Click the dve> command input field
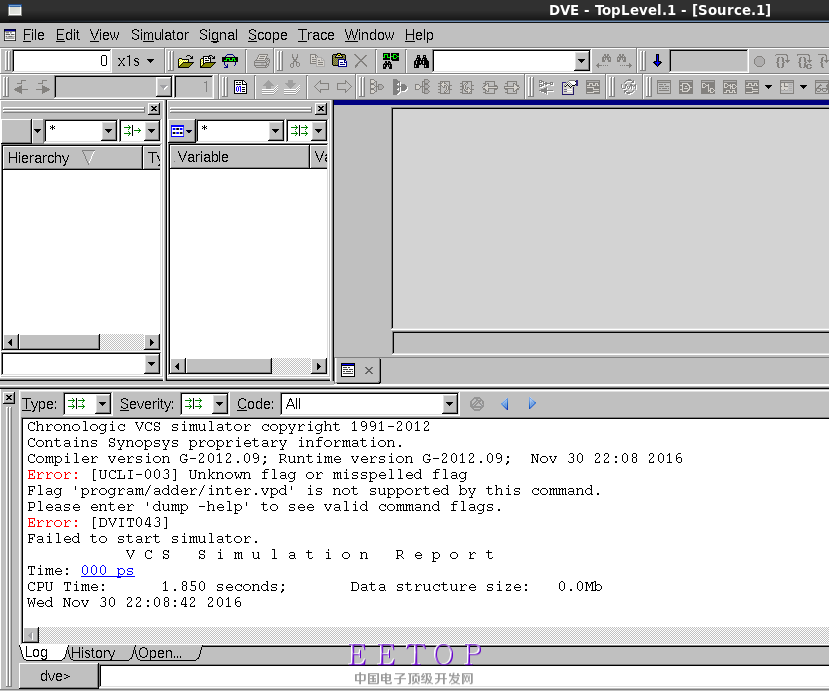 click(460, 677)
